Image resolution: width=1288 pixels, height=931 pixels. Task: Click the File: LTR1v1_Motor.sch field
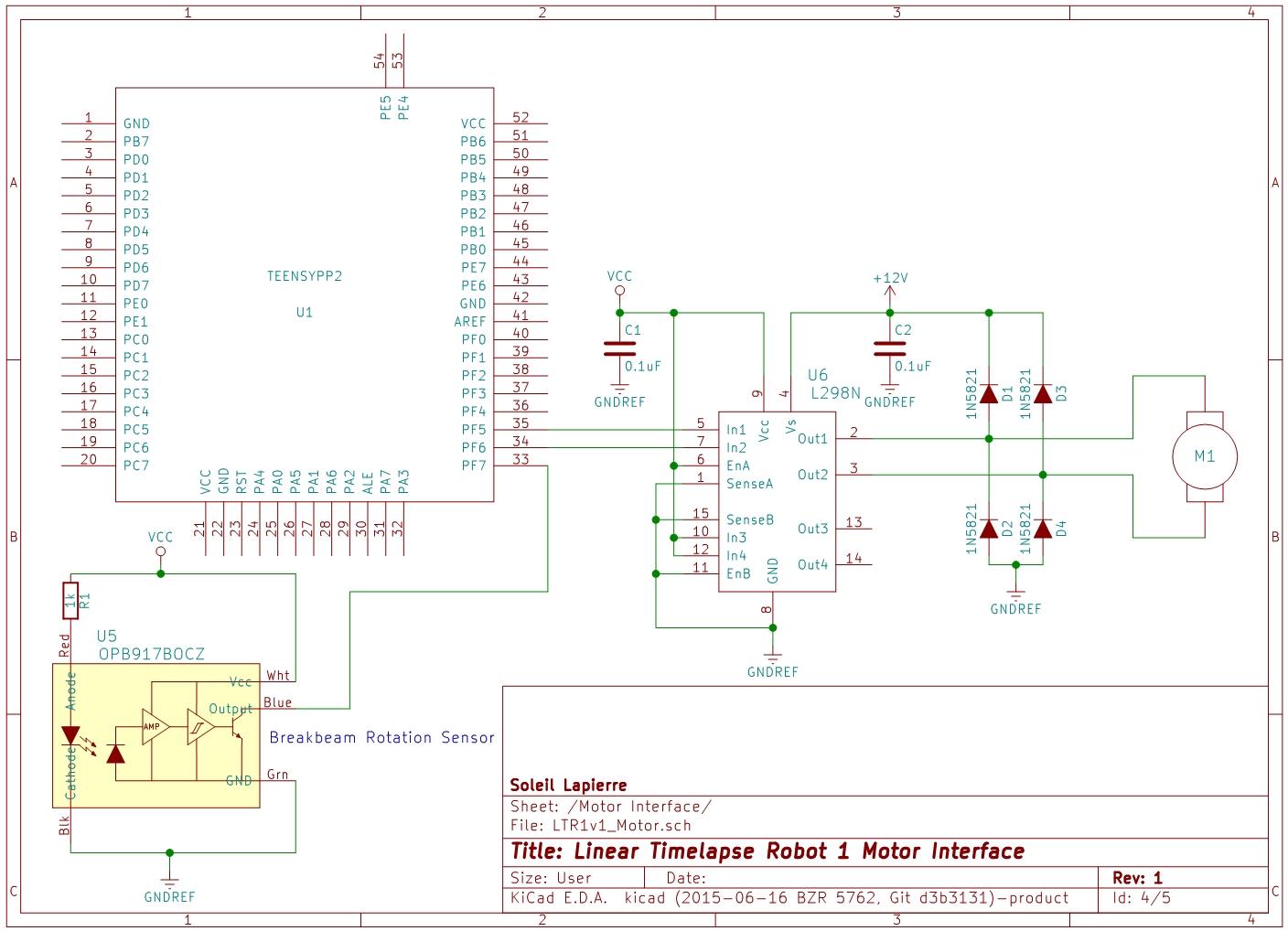600,826
